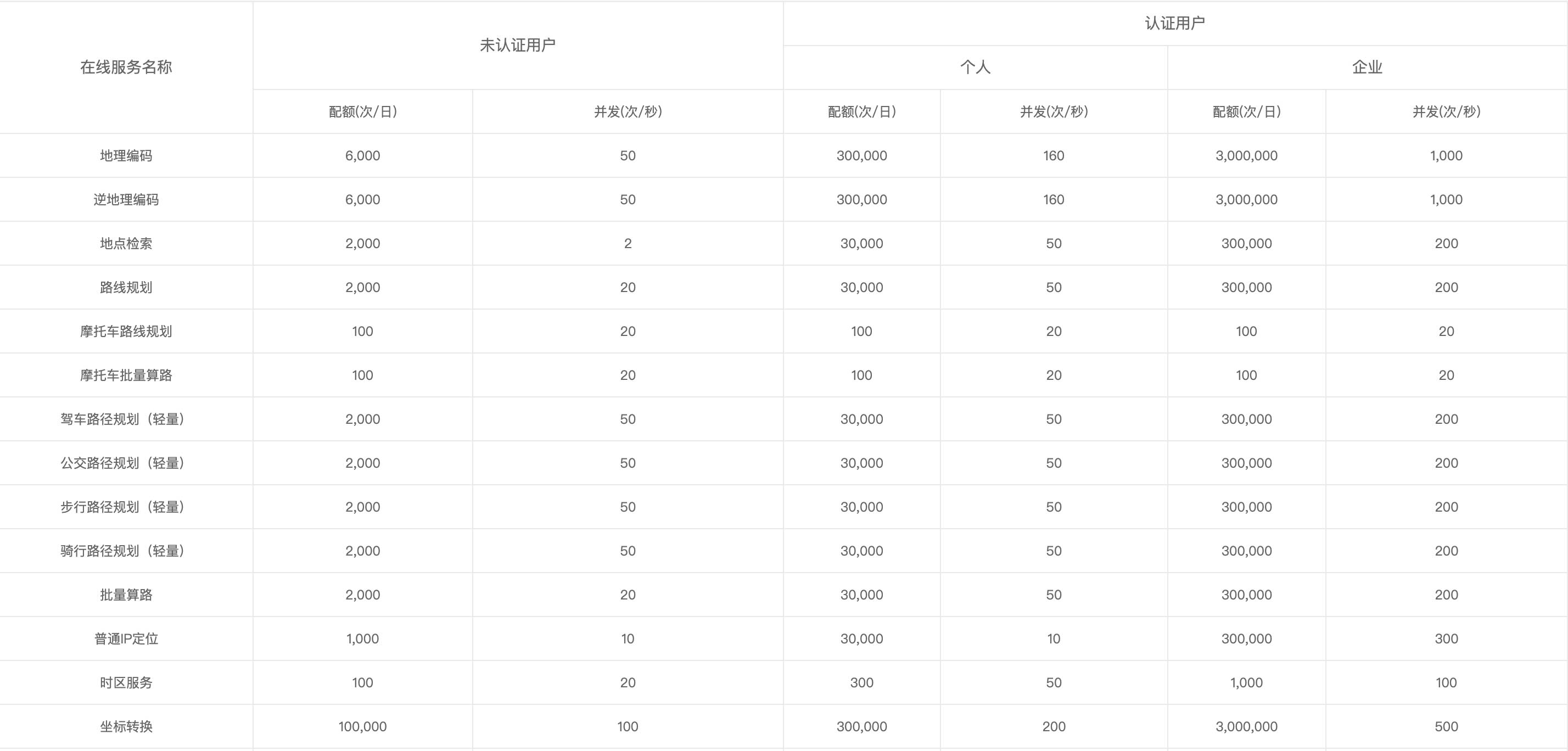Click the 逆地理编码 row label
Screen dimensions: 1568x751
point(126,200)
